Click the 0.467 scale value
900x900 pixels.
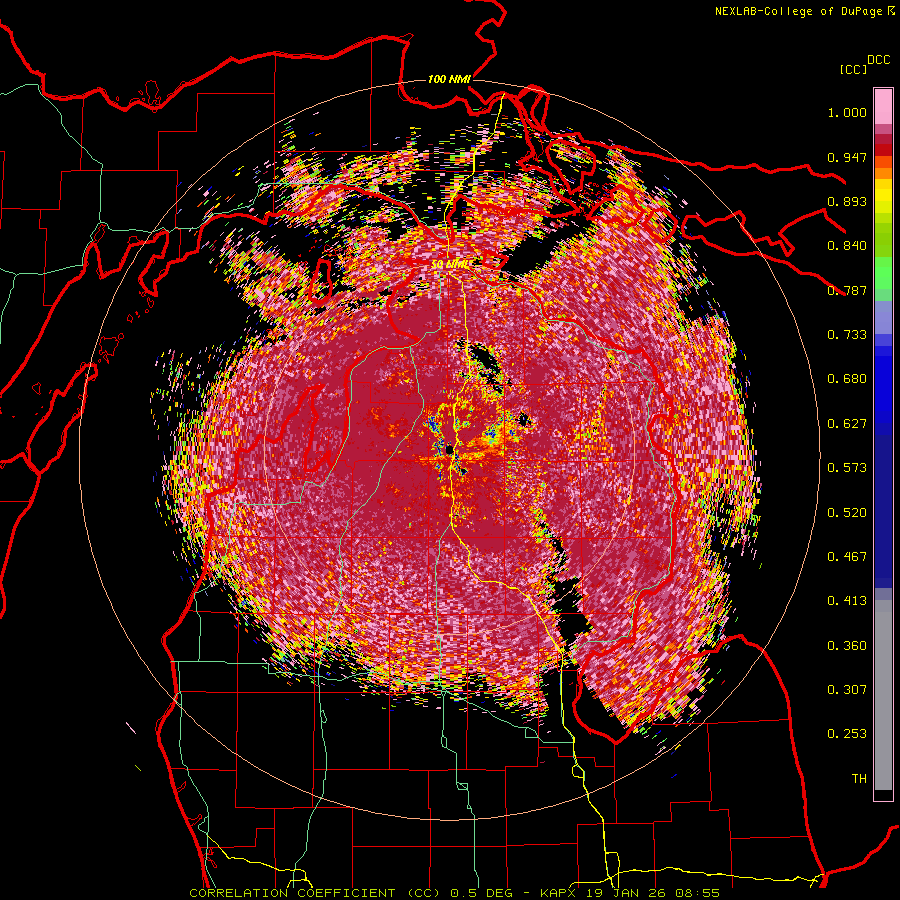[x=847, y=557]
